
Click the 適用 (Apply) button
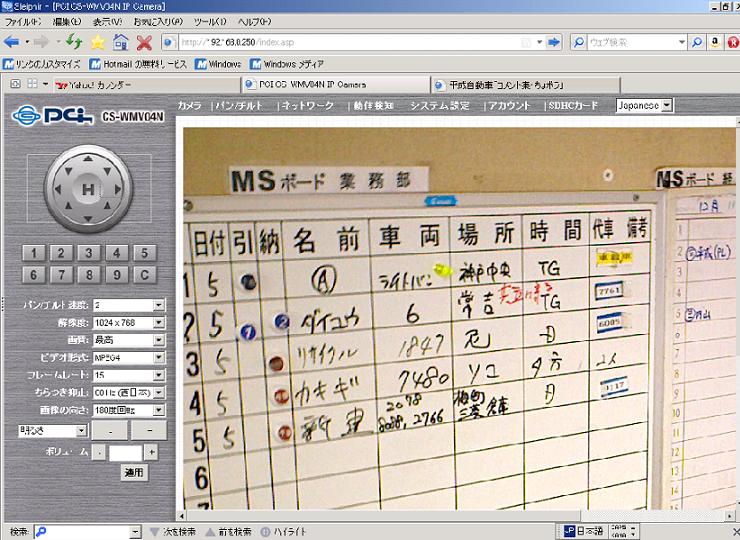click(x=134, y=471)
